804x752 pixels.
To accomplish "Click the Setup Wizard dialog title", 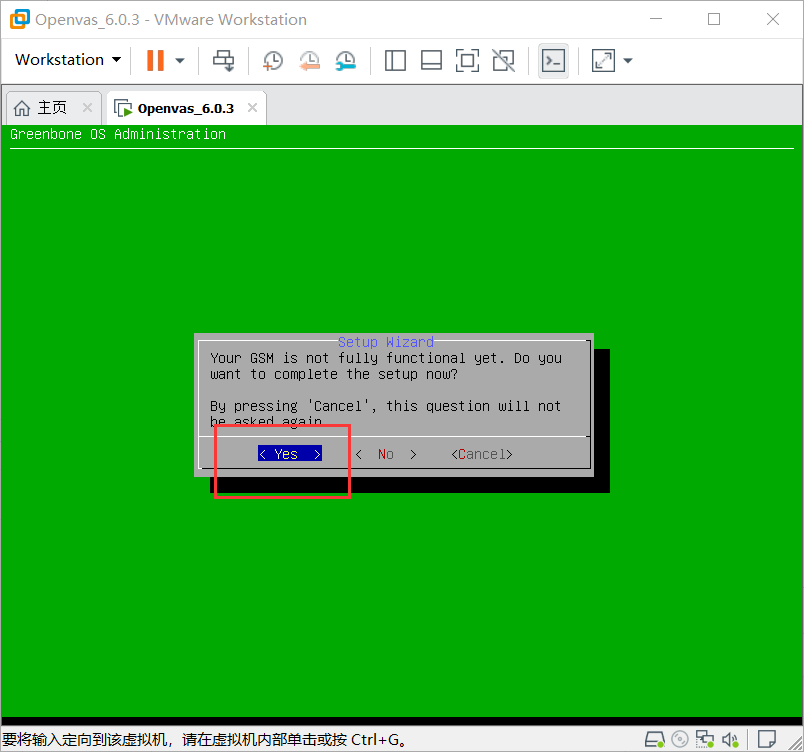I will pos(386,342).
